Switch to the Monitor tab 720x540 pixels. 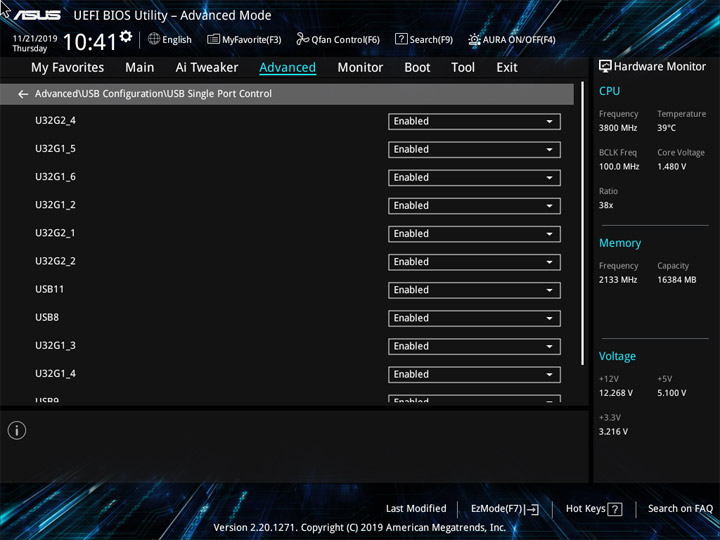pyautogui.click(x=360, y=68)
